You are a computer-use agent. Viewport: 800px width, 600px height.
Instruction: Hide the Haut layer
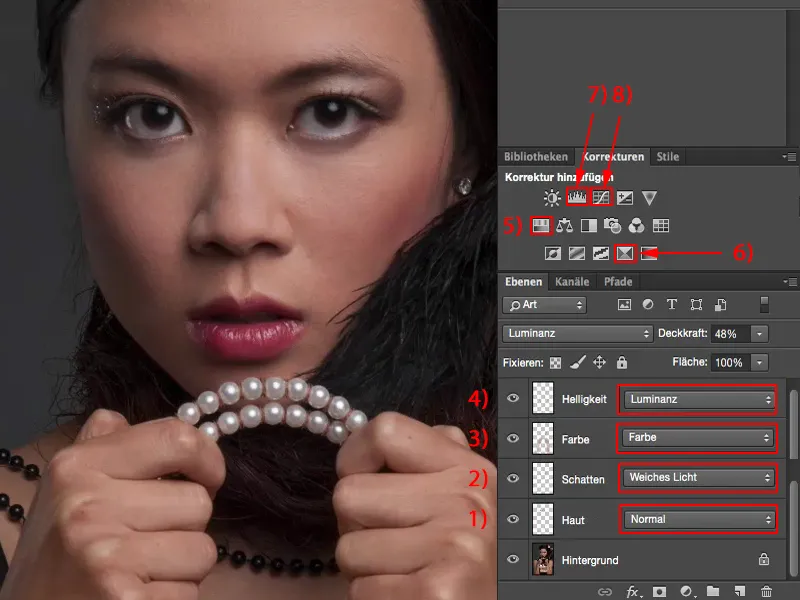[x=513, y=519]
